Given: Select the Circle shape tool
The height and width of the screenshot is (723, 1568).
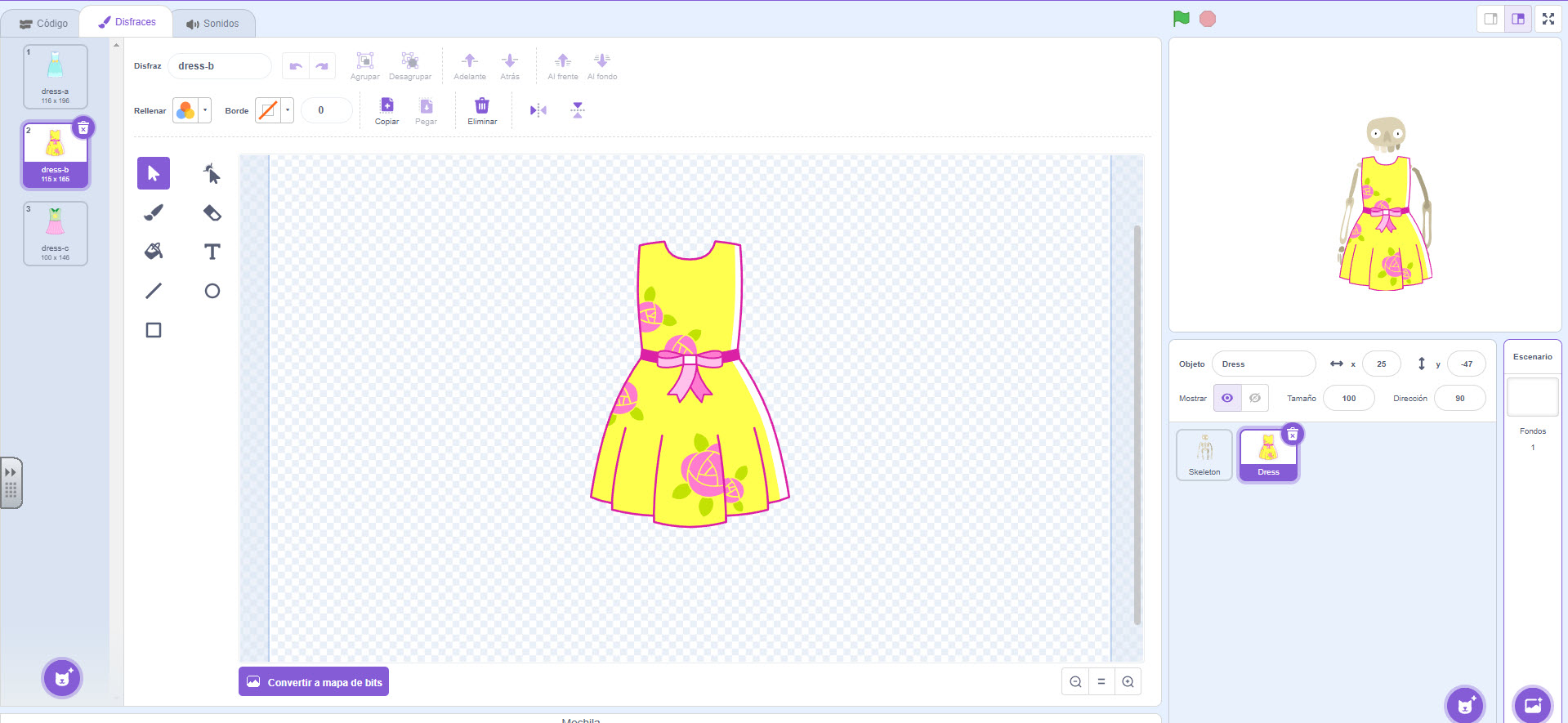Looking at the screenshot, I should pyautogui.click(x=212, y=291).
